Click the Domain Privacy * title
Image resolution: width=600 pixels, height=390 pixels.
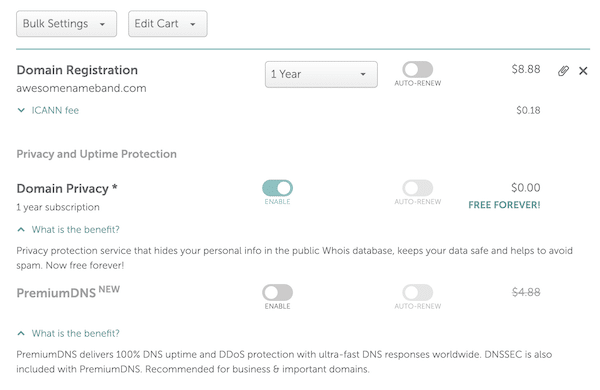(x=67, y=188)
